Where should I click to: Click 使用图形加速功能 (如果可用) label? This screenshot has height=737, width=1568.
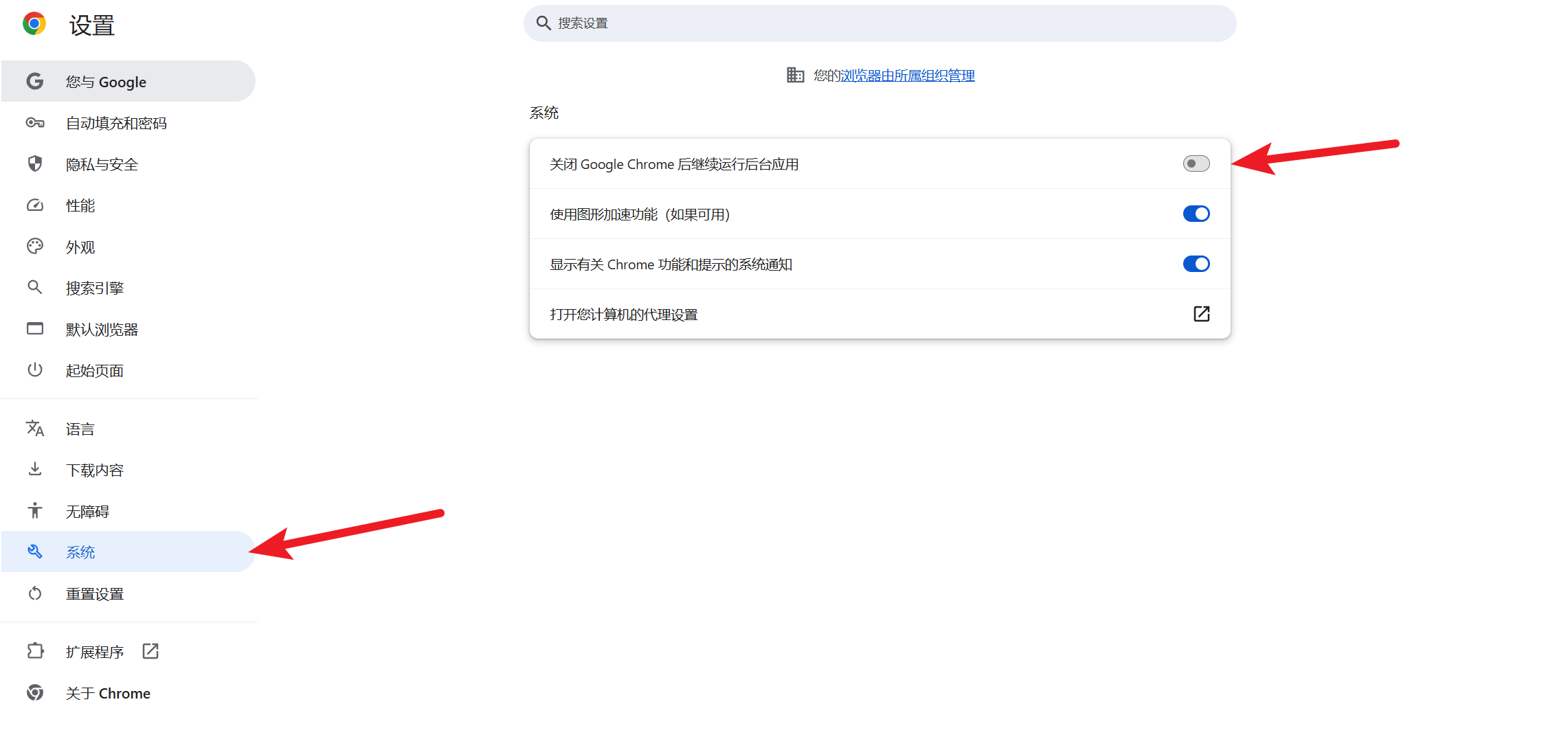tap(640, 214)
